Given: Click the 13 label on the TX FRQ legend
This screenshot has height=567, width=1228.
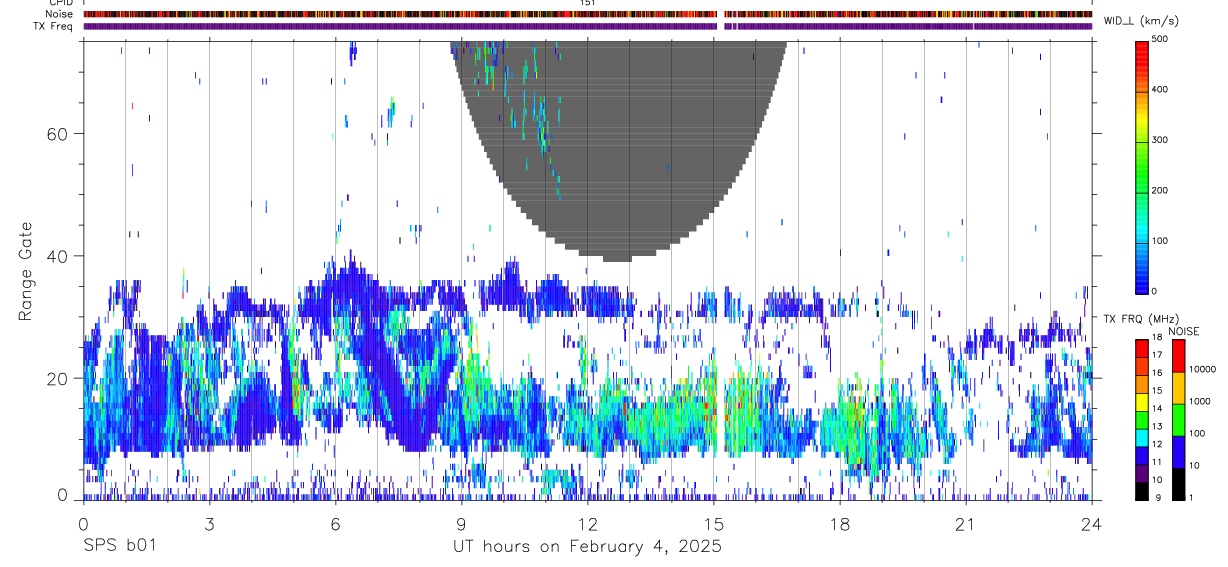Looking at the screenshot, I should (1155, 426).
